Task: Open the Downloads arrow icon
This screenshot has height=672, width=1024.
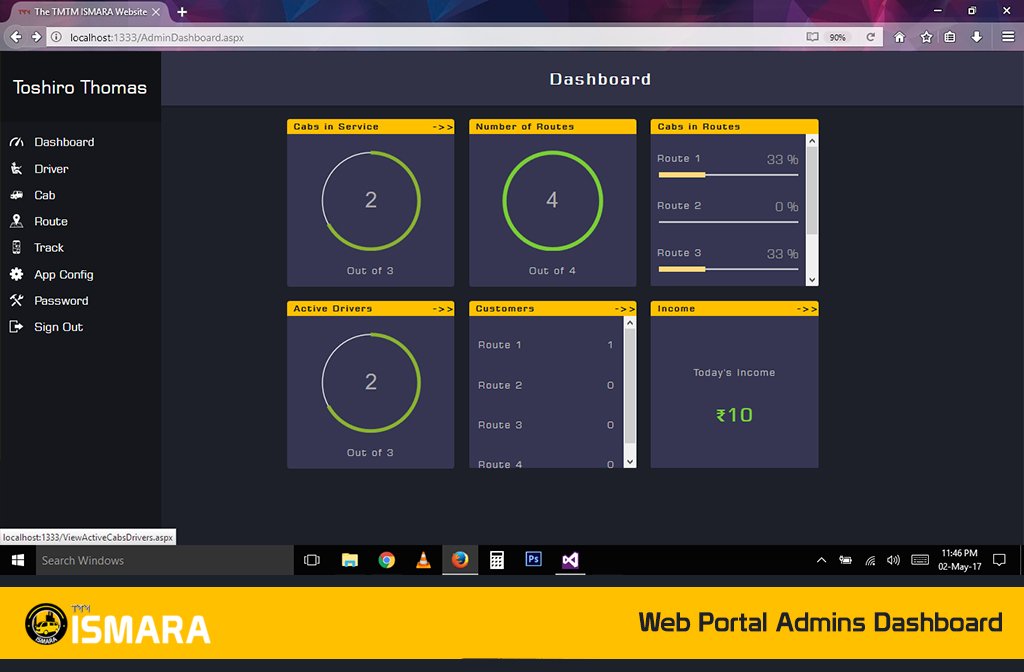Action: [x=976, y=37]
